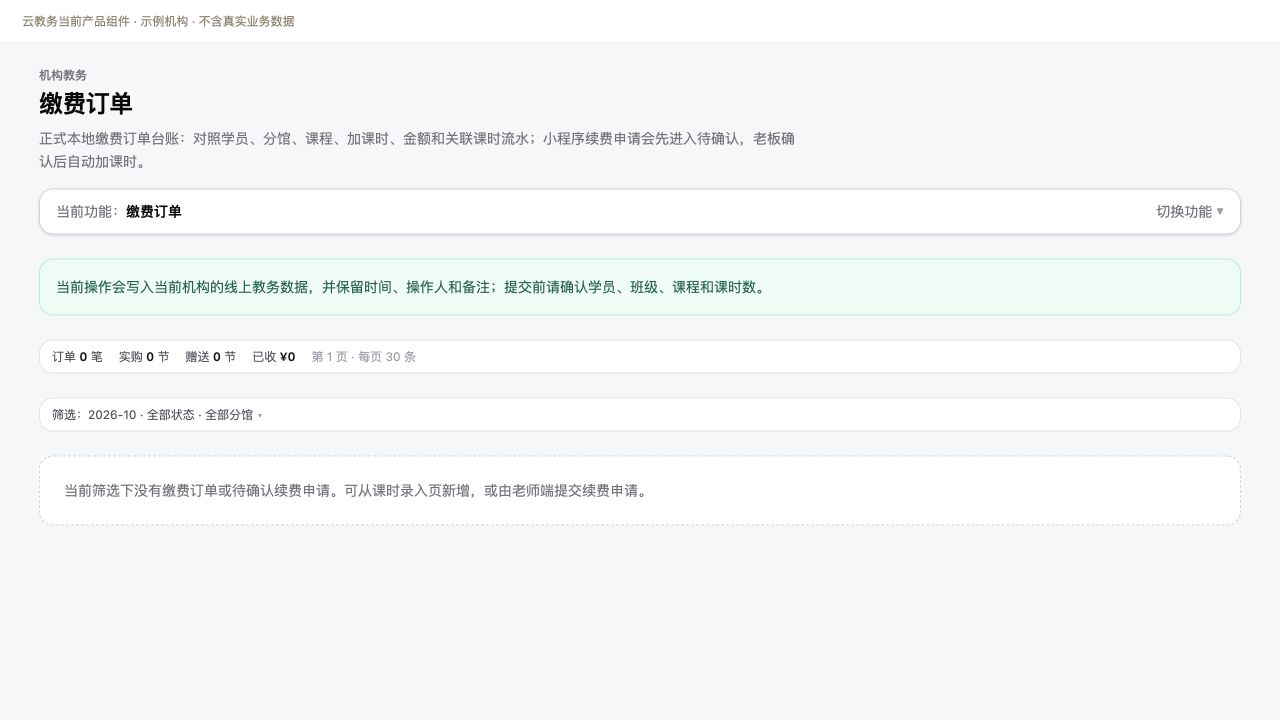Viewport: 1280px width, 720px height.
Task: Select the 实购 0 节 statistic
Action: [x=144, y=357]
